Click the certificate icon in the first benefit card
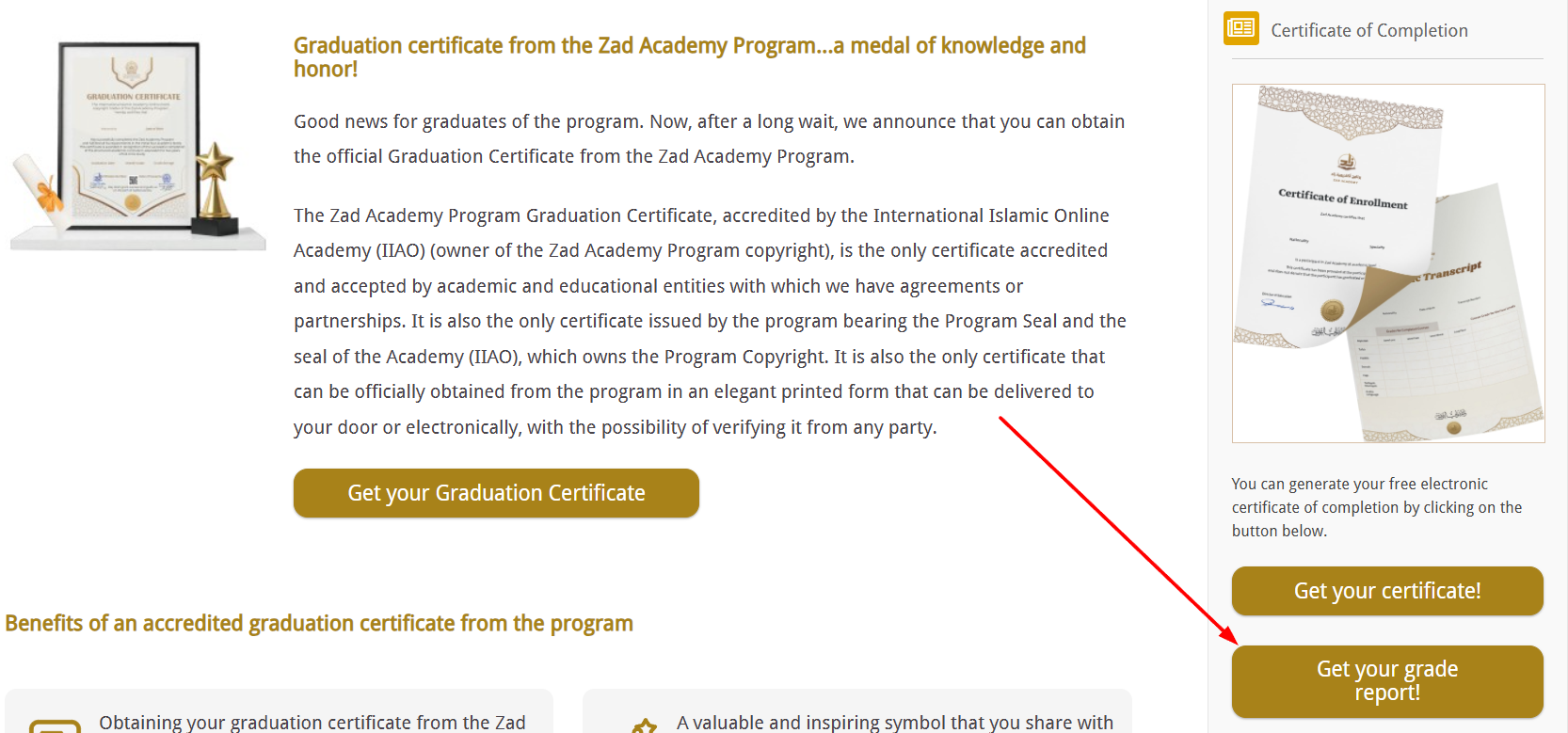This screenshot has height=733, width=1568. pos(55,725)
